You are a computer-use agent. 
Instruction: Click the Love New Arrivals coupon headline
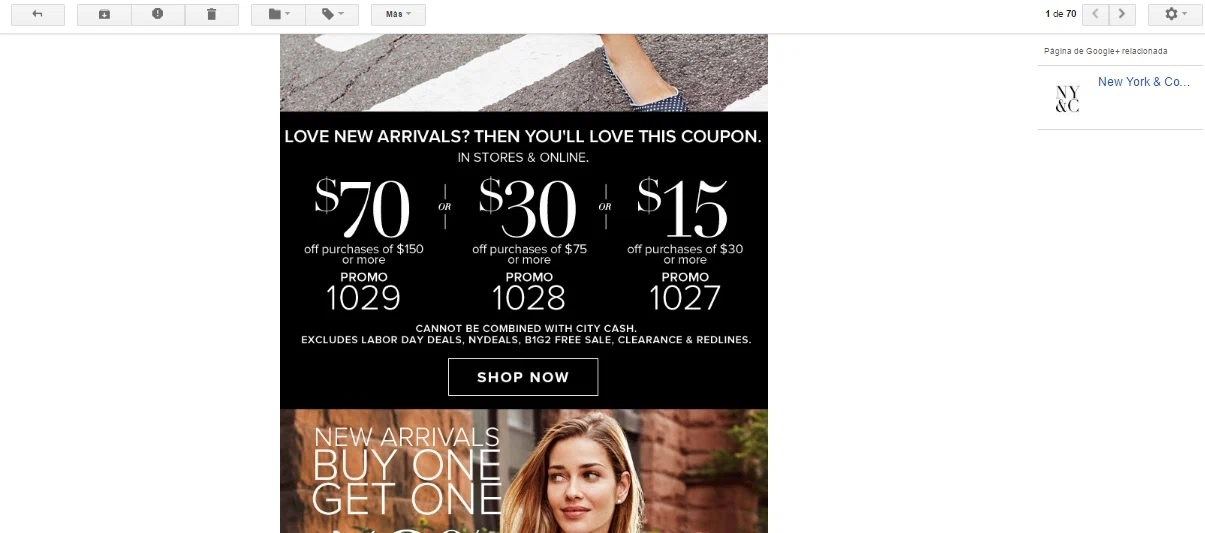click(523, 136)
